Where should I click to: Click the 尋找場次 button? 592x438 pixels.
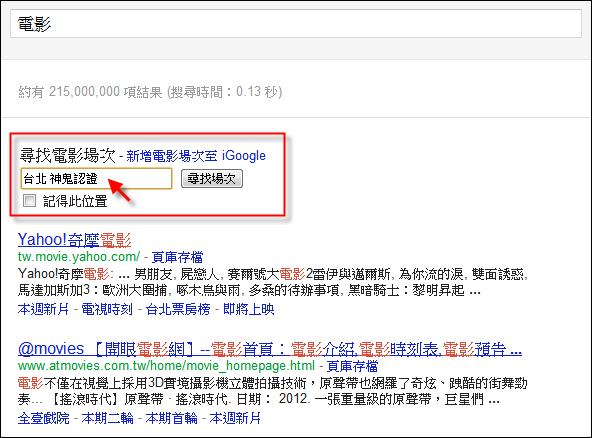212,179
